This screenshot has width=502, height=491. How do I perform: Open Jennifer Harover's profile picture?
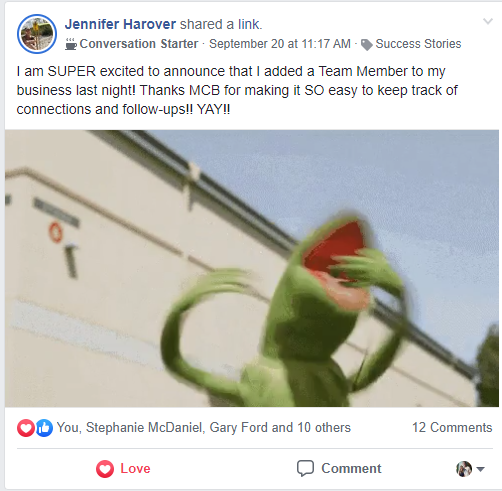click(x=37, y=34)
